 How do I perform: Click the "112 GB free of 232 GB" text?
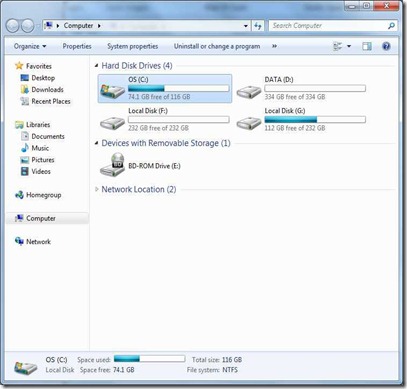pos(295,128)
